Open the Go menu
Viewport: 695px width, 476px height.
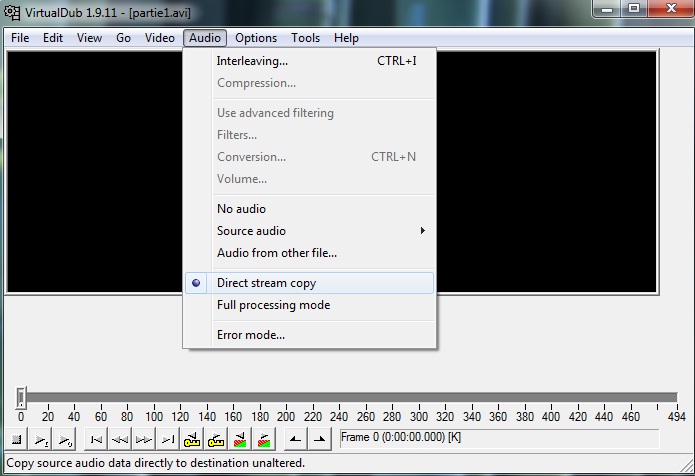point(123,38)
